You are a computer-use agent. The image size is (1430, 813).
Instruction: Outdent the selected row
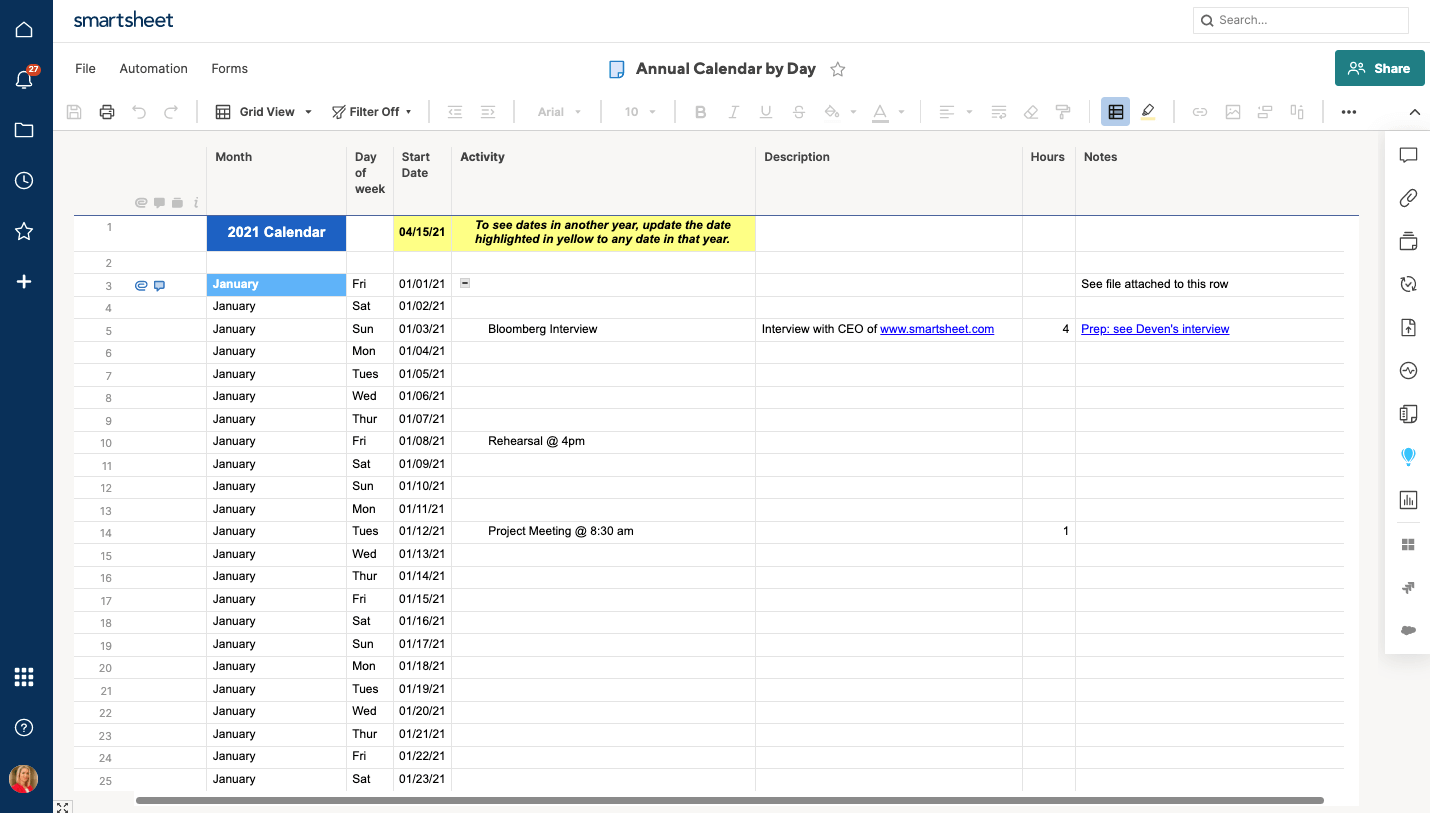[455, 112]
